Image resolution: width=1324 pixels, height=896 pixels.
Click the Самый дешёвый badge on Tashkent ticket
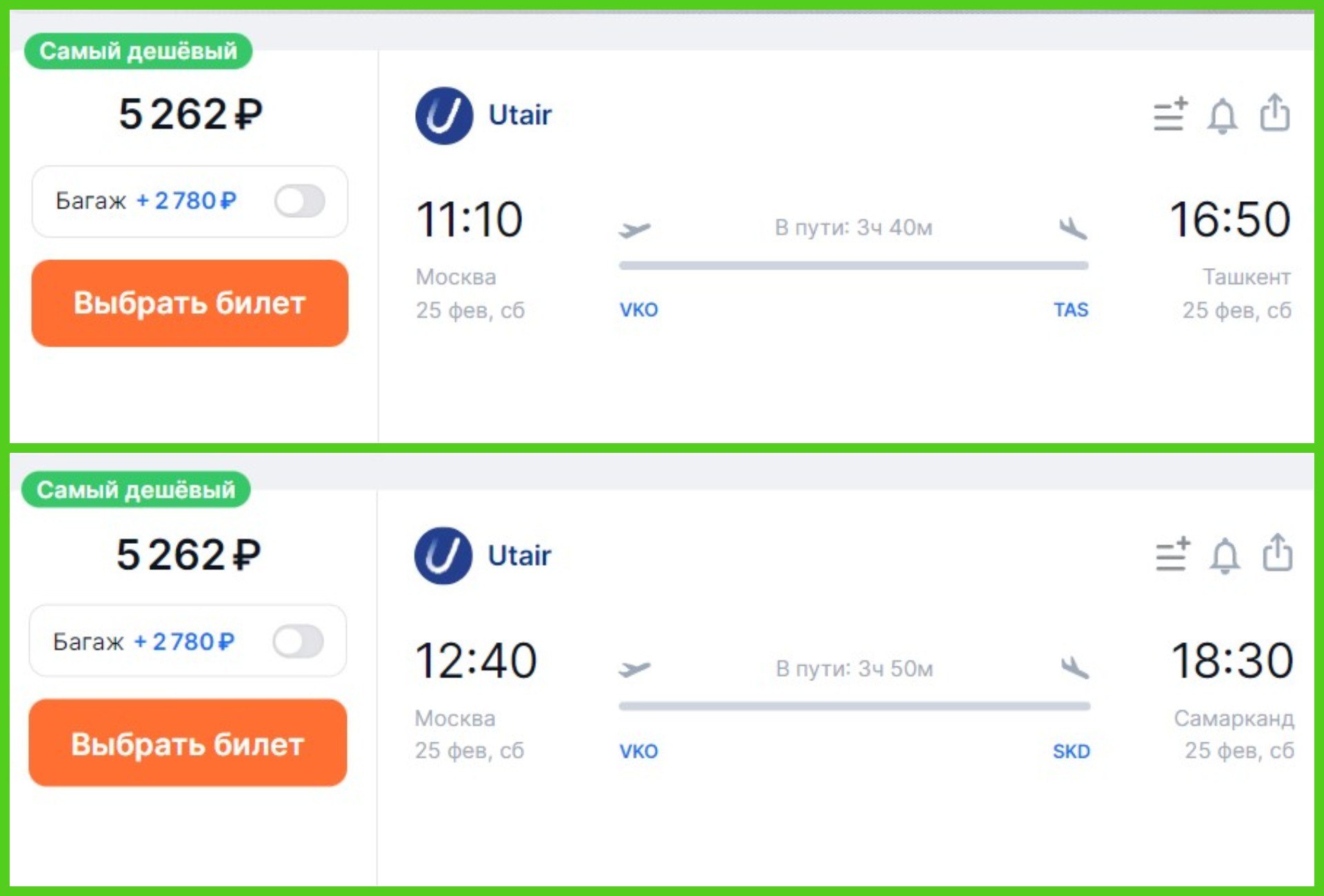138,51
